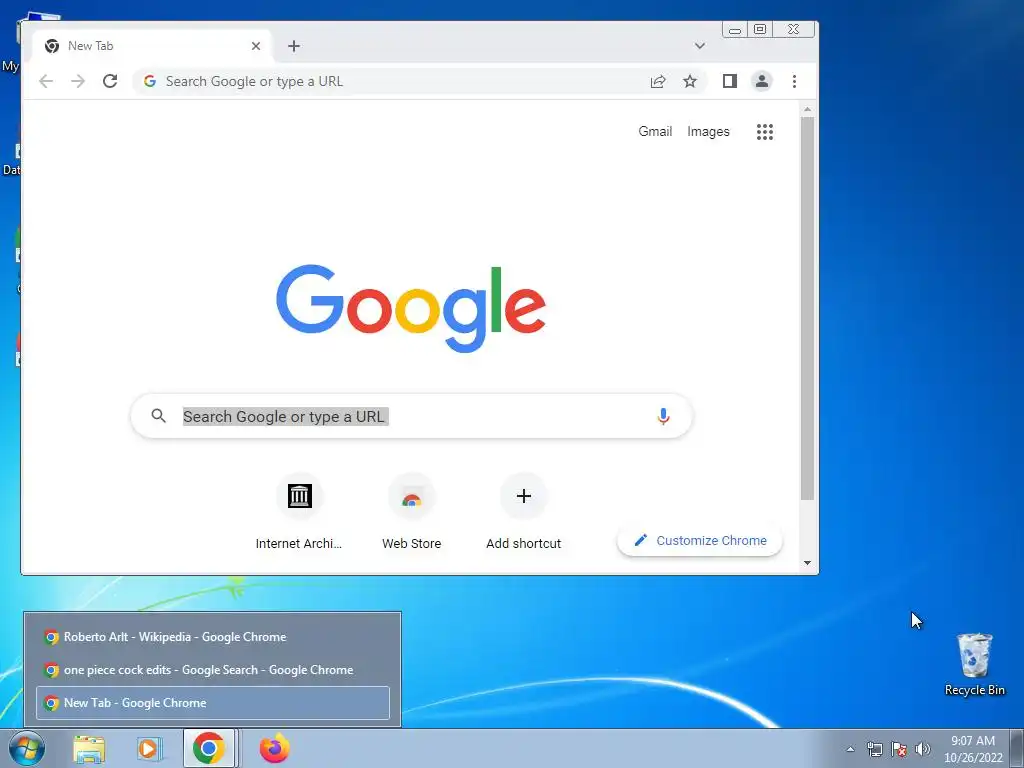Show hidden tray icons arrow
Screen dimensions: 1024x768
(x=850, y=749)
